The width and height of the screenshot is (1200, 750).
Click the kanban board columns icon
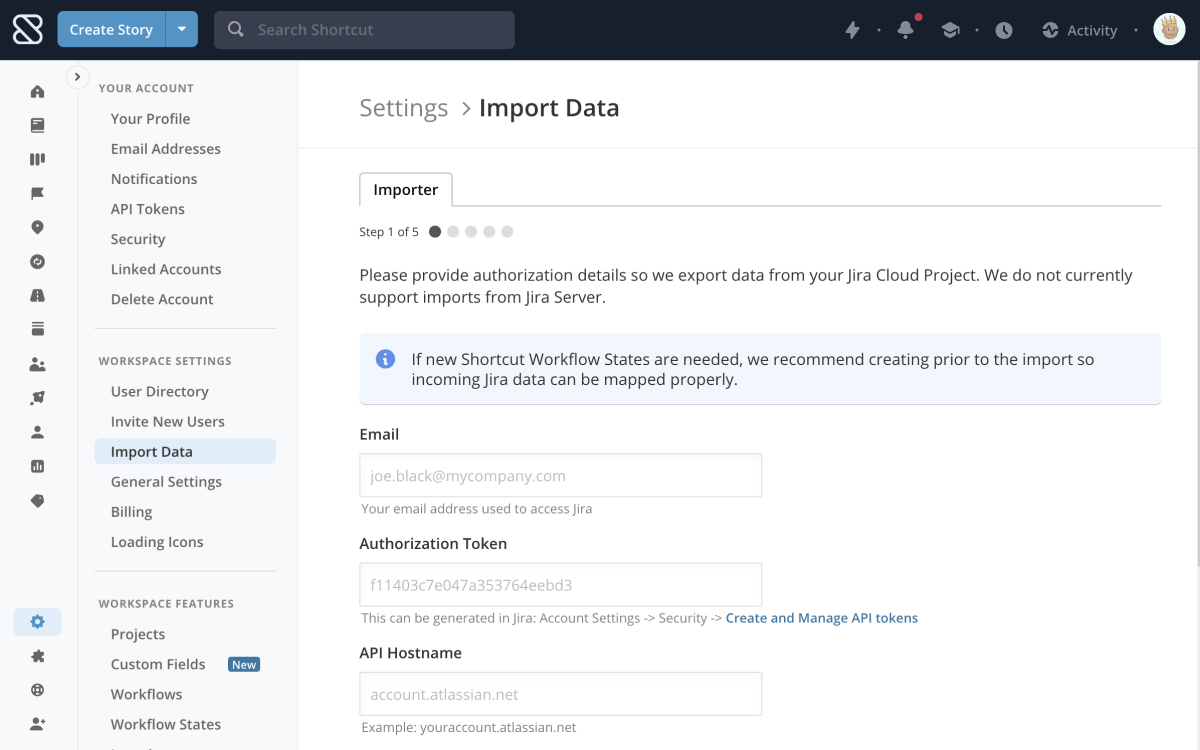pos(38,160)
